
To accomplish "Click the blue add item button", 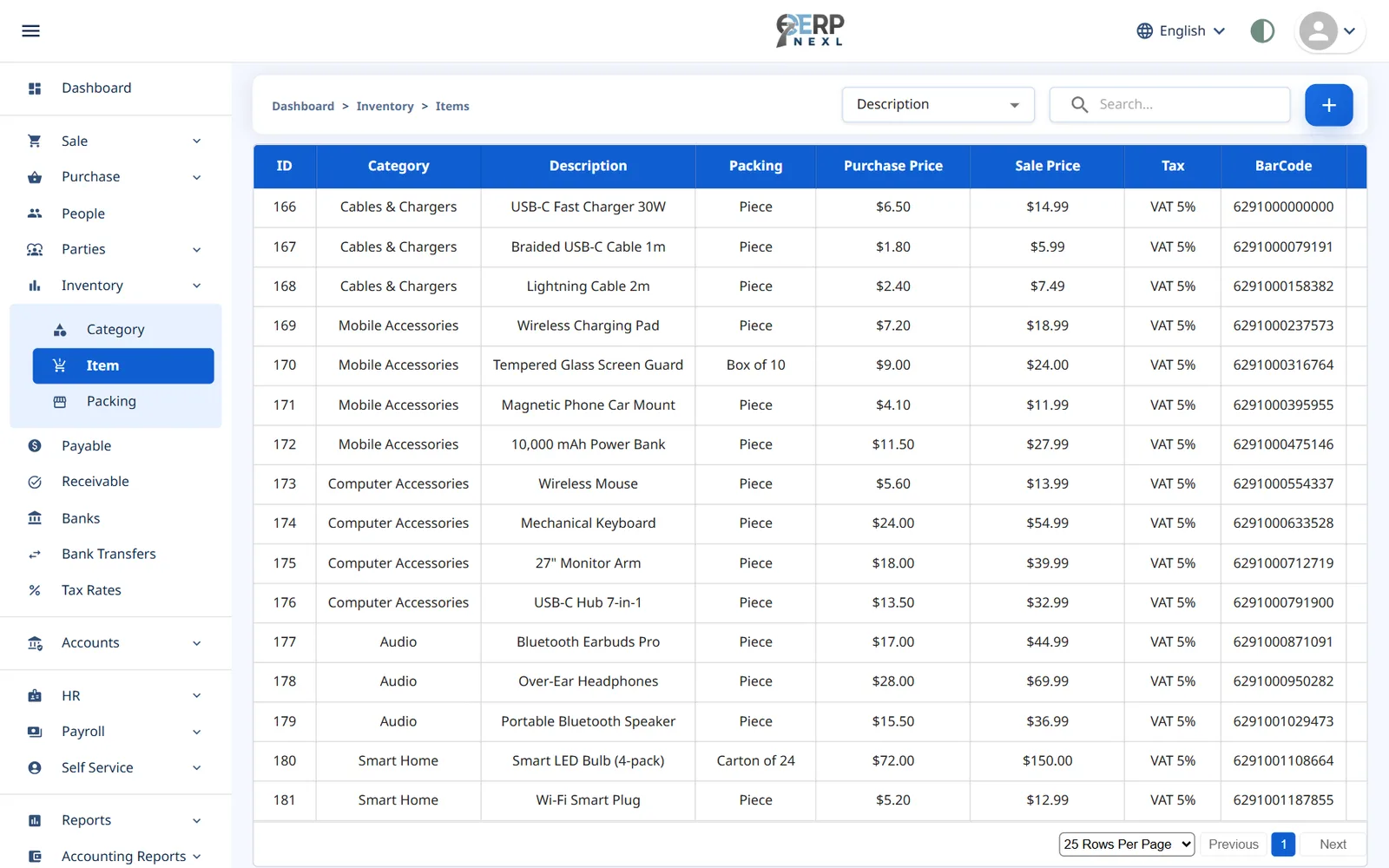I will (x=1328, y=105).
